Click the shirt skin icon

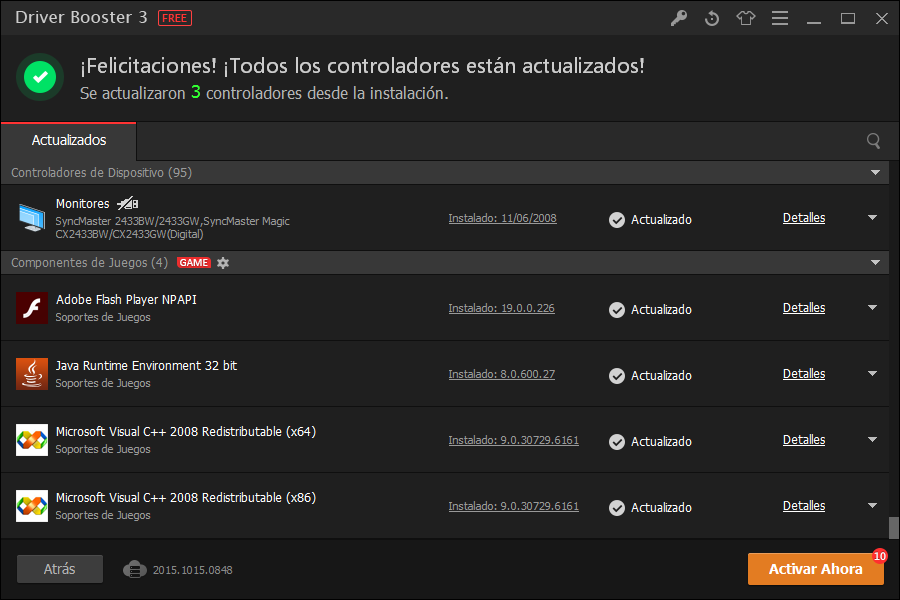point(746,18)
